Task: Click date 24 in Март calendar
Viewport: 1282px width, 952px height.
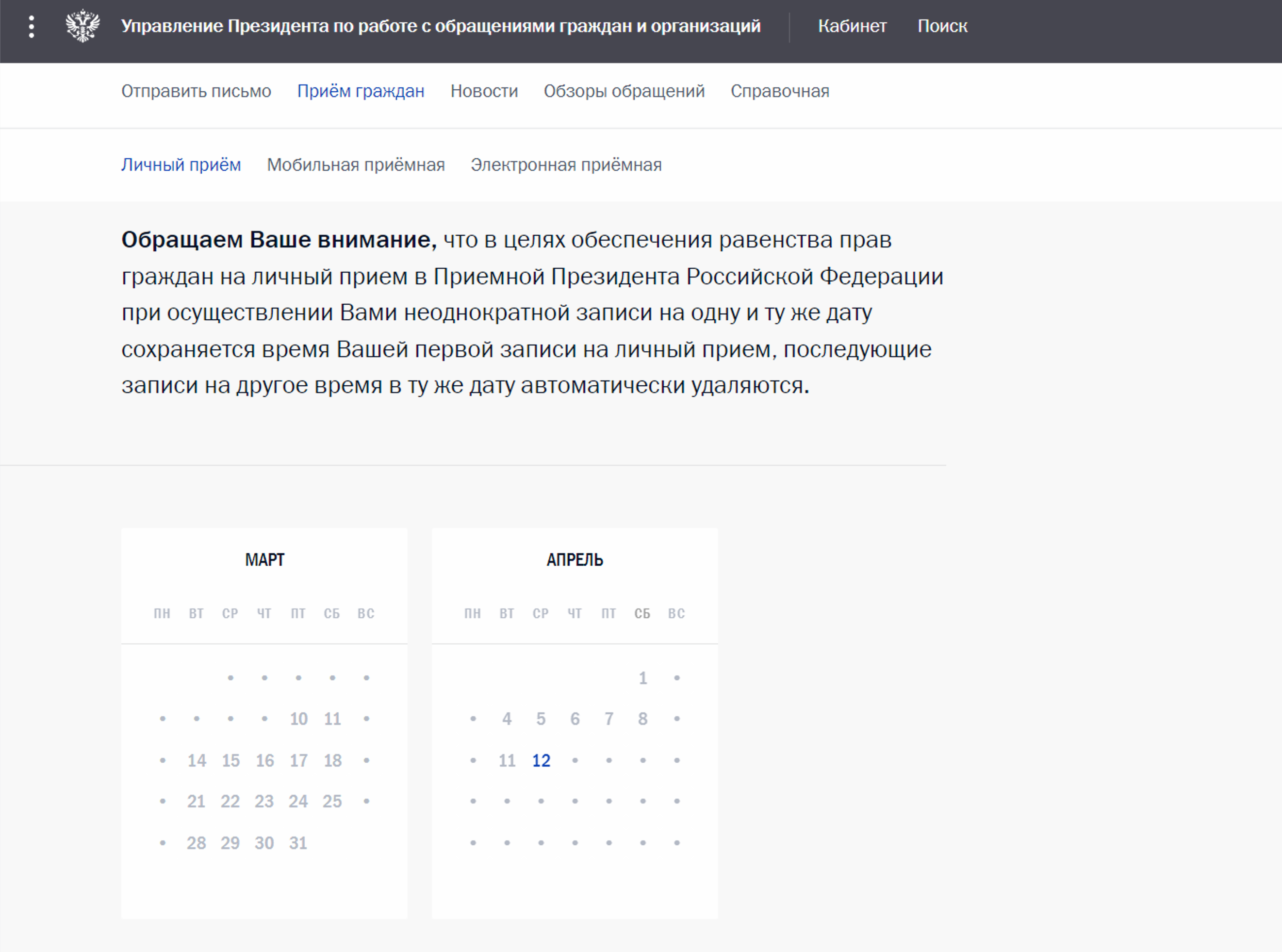Action: tap(298, 802)
